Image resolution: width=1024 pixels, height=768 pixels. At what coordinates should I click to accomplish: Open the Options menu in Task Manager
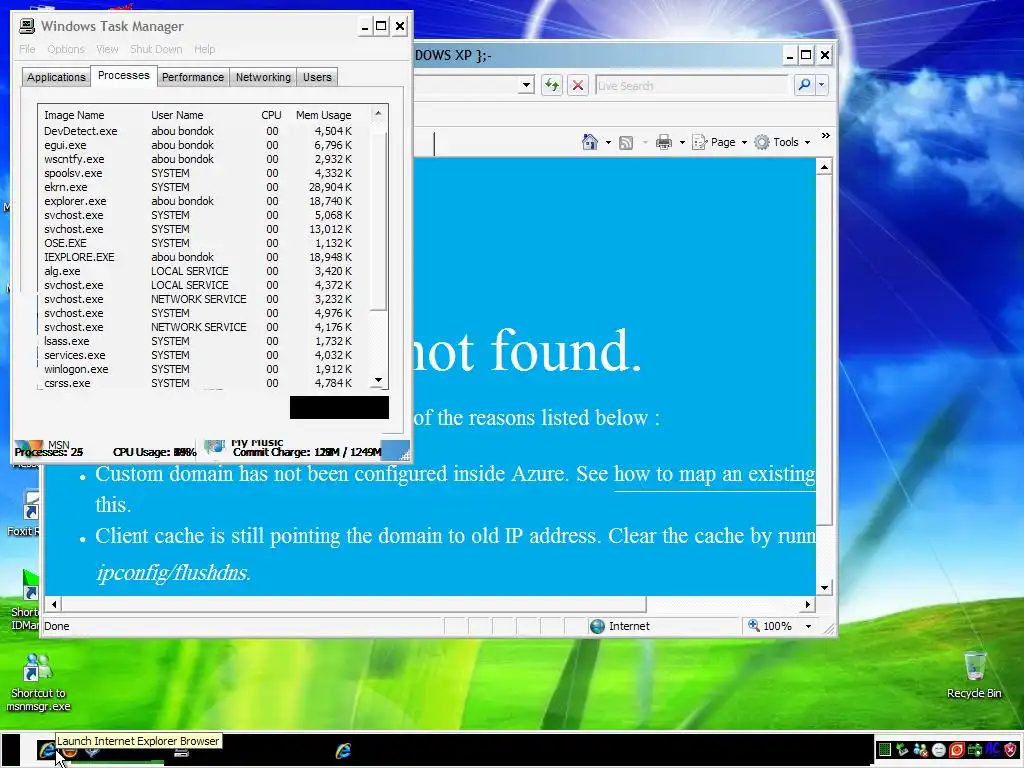(x=65, y=49)
